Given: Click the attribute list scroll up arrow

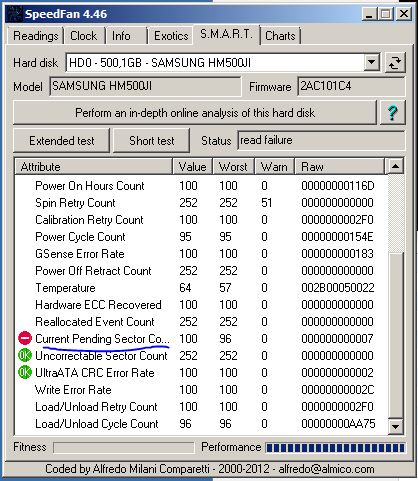Looking at the screenshot, I should [x=395, y=166].
